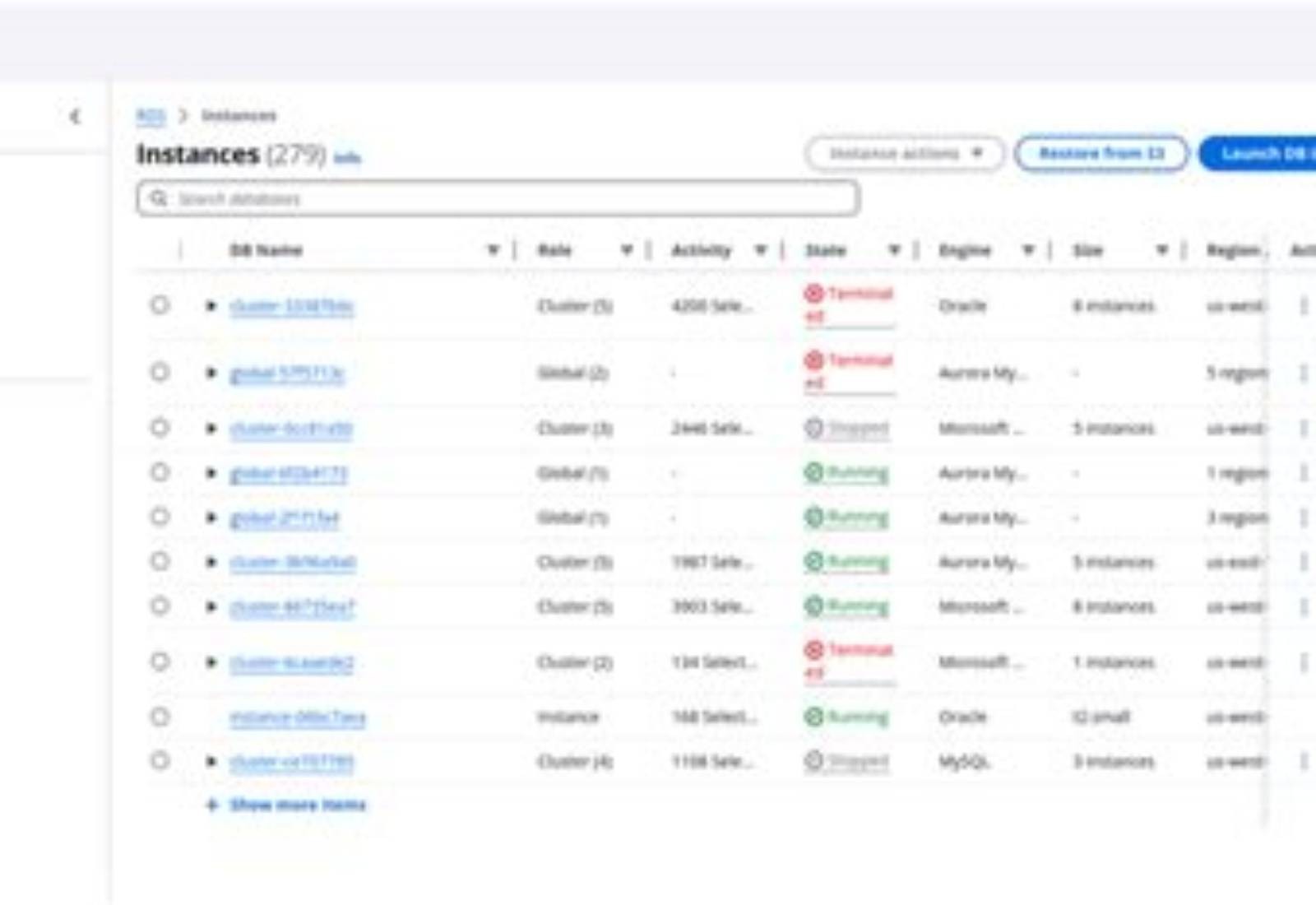Click the Stopped status on Microsoft 5 instances row
The width and height of the screenshot is (1316, 905).
click(x=847, y=428)
